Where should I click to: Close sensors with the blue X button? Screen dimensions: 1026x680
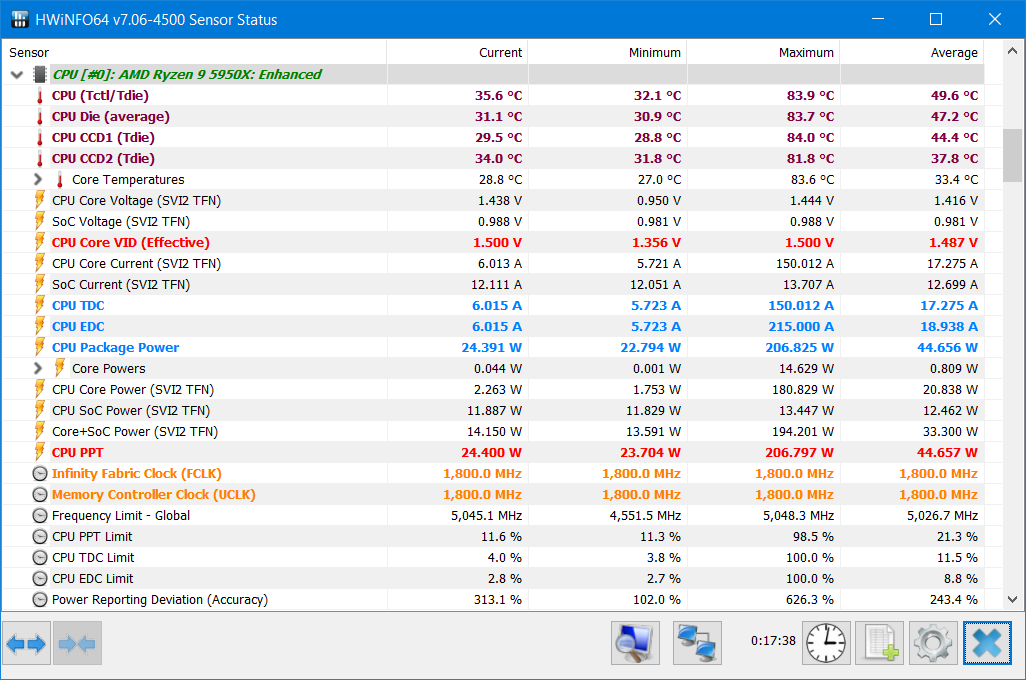[987, 643]
